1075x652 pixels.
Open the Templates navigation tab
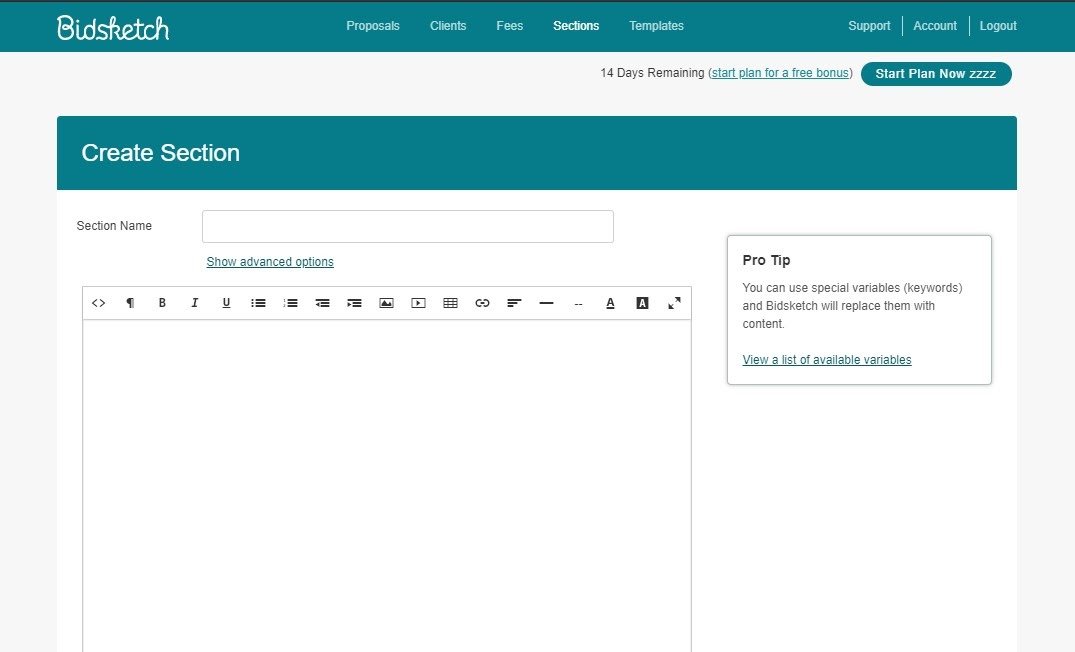(656, 26)
